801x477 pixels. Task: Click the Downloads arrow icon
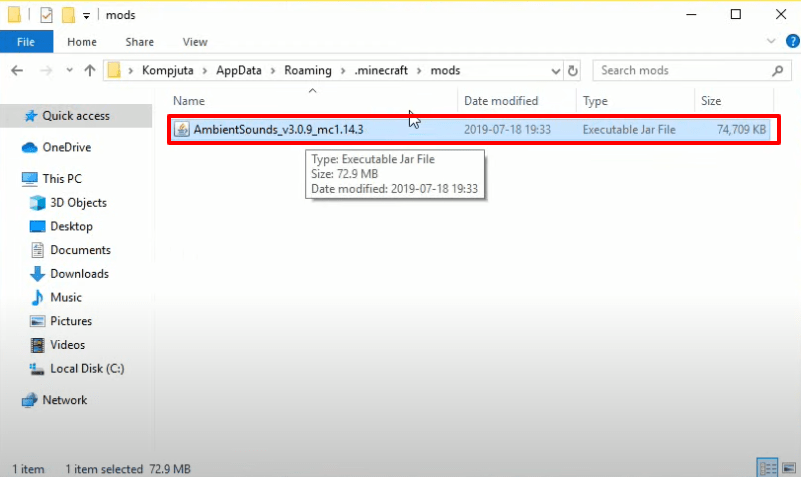pos(37,274)
